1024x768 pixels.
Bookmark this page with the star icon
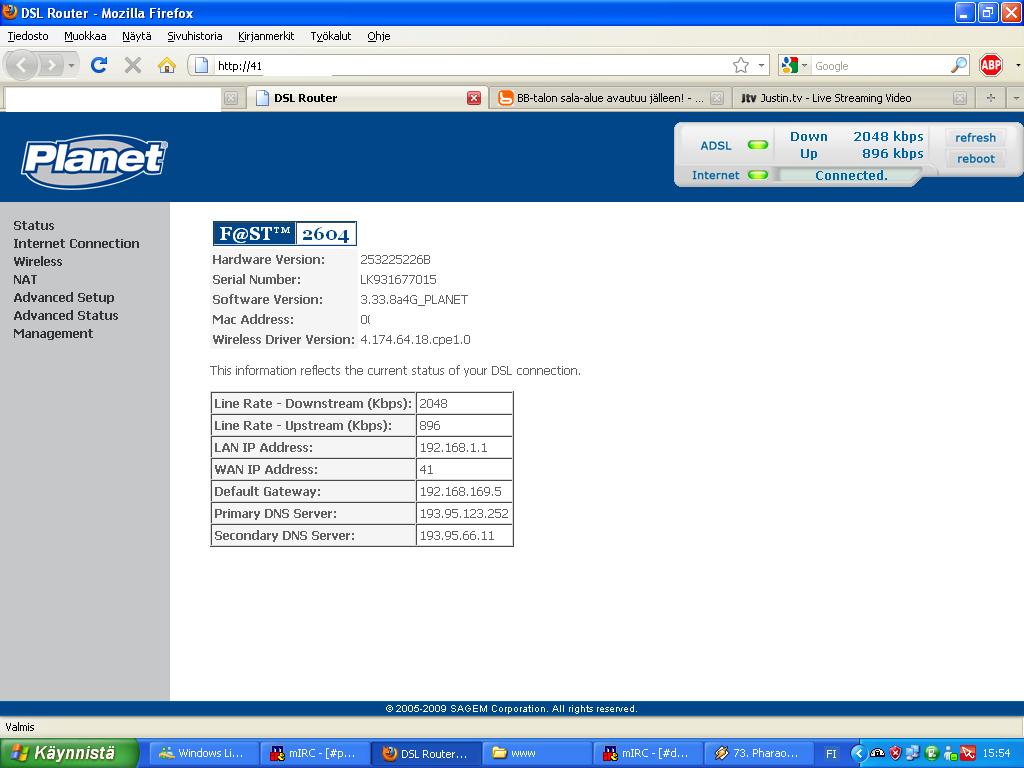[x=741, y=65]
